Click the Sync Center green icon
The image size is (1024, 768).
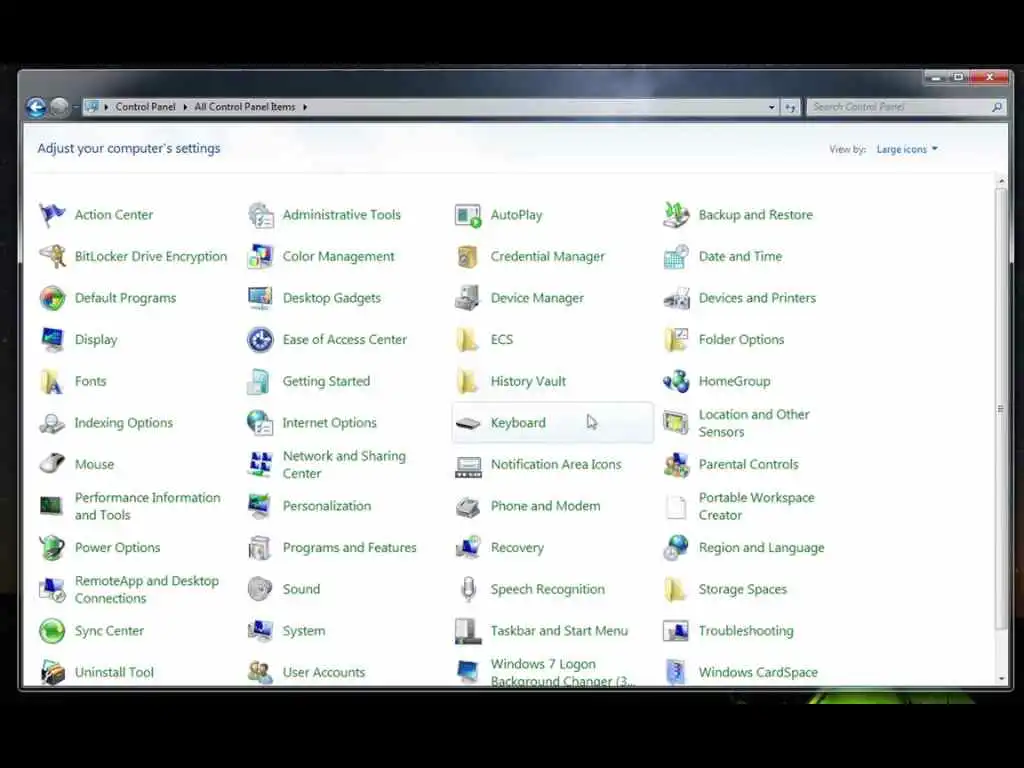pyautogui.click(x=52, y=631)
